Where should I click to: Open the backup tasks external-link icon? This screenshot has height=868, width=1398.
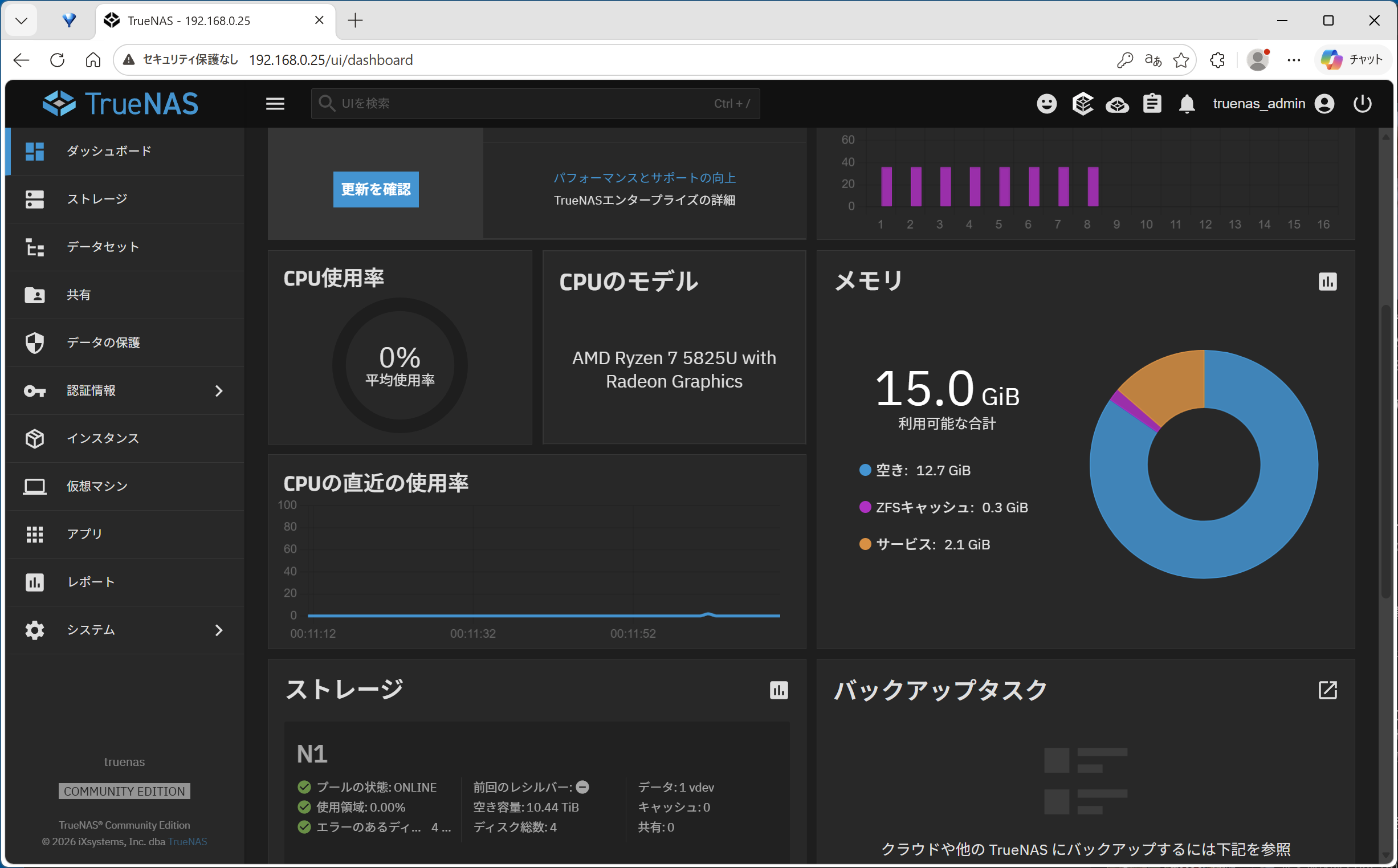[1327, 690]
